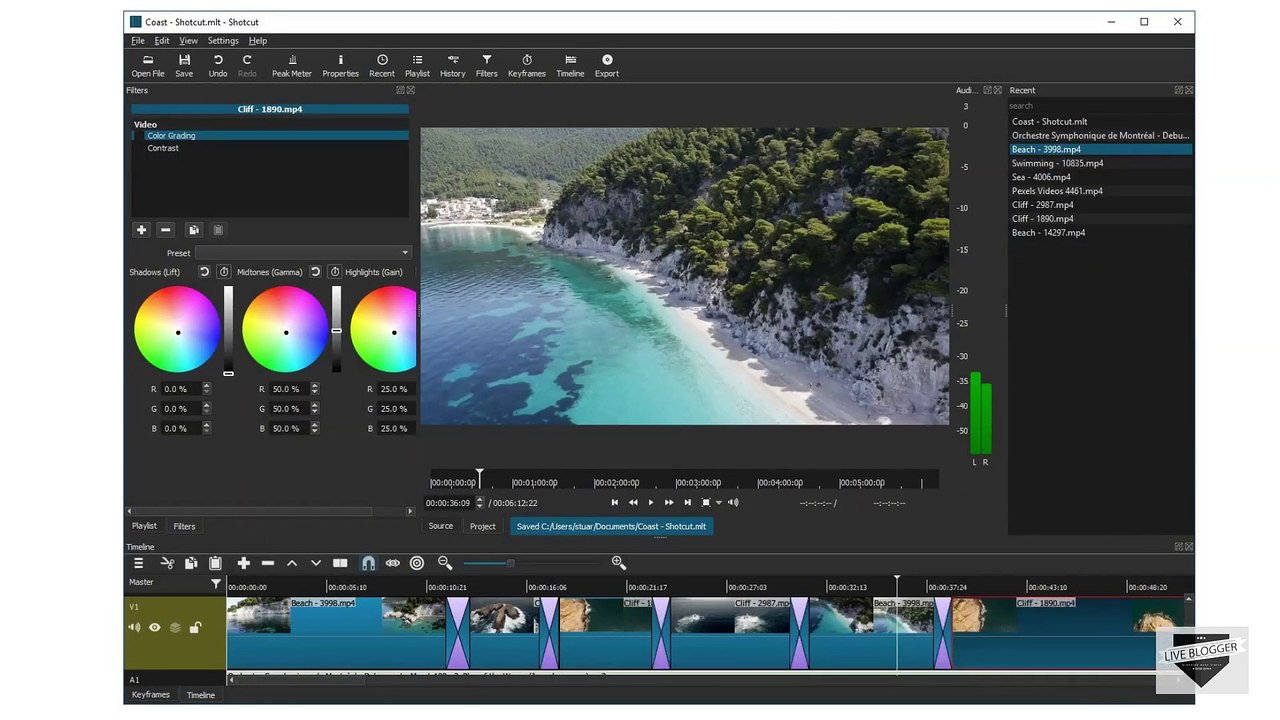Split clip at playhead in timeline
The image size is (1280, 720).
(x=340, y=564)
